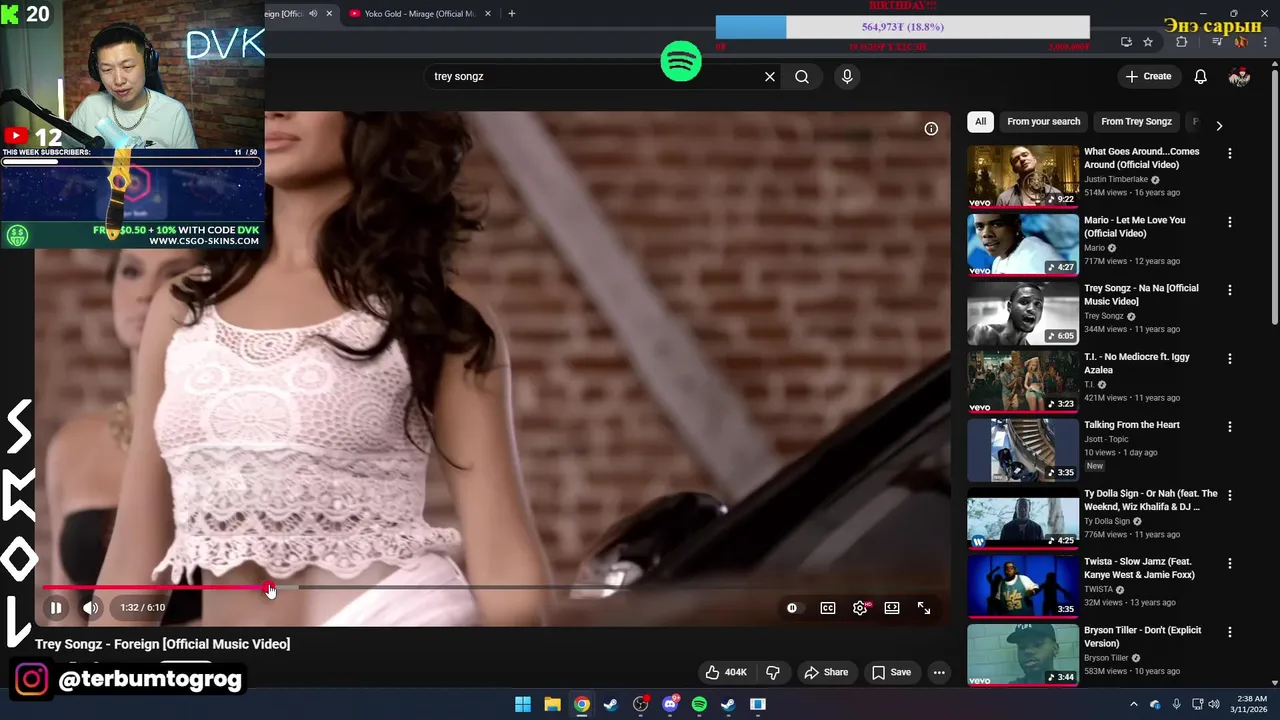The image size is (1280, 720).
Task: Open options for 'T.I. - No Mediocre'
Action: [x=1230, y=358]
